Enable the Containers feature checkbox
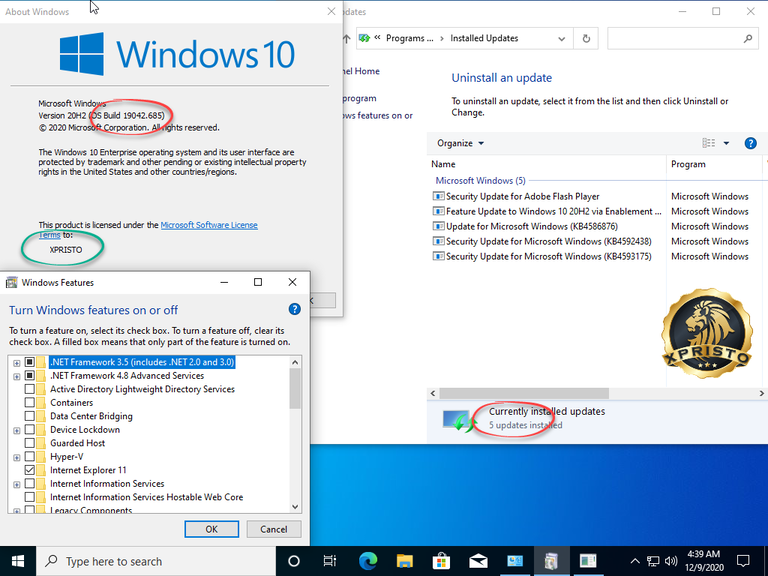The width and height of the screenshot is (768, 576). coord(29,403)
